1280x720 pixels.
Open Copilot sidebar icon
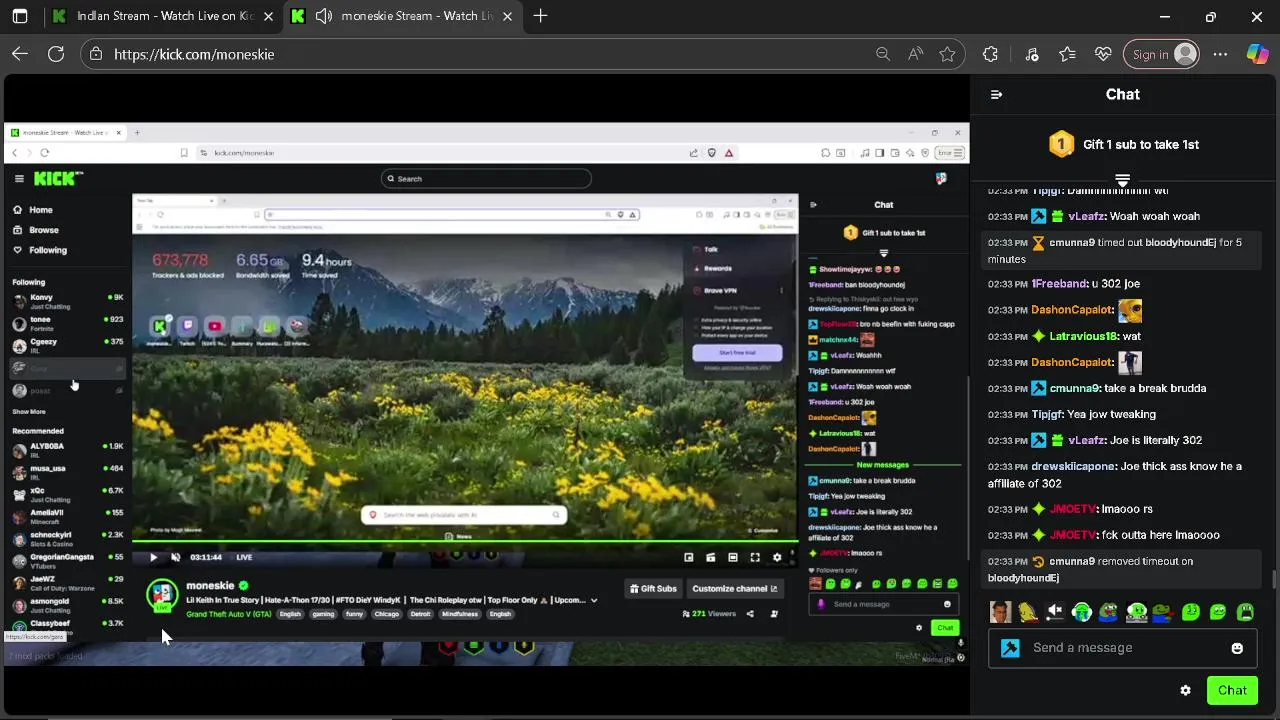pyautogui.click(x=1257, y=54)
